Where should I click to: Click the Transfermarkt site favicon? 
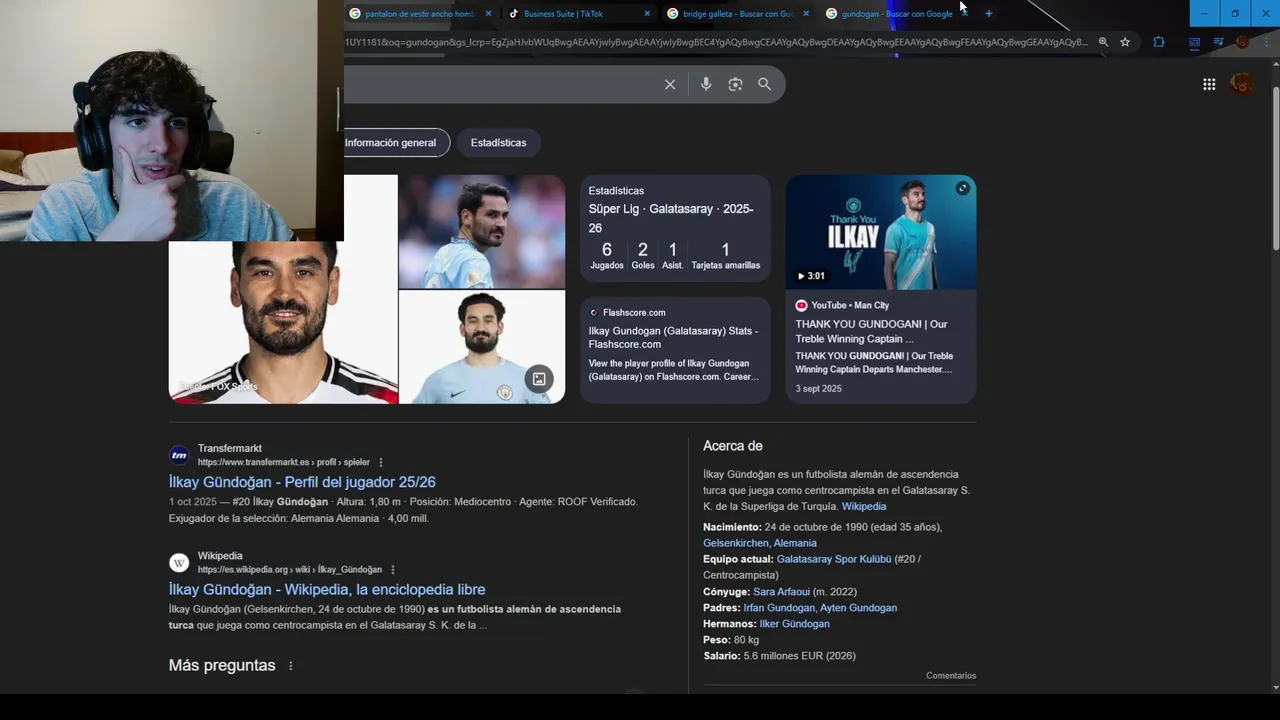click(179, 455)
